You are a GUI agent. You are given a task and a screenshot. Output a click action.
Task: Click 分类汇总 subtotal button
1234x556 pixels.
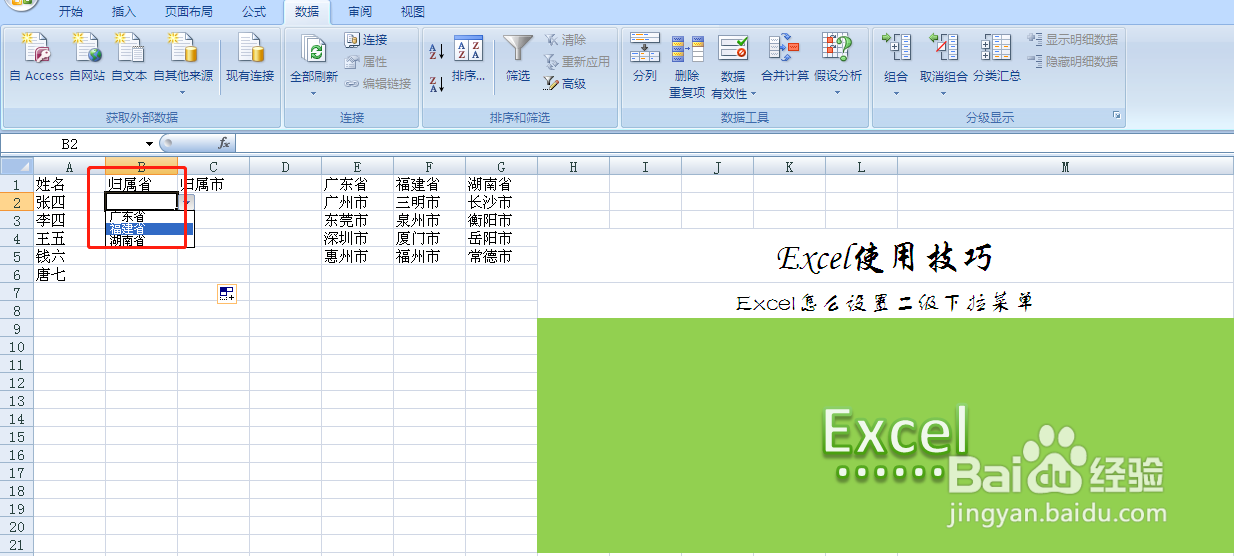click(x=997, y=58)
